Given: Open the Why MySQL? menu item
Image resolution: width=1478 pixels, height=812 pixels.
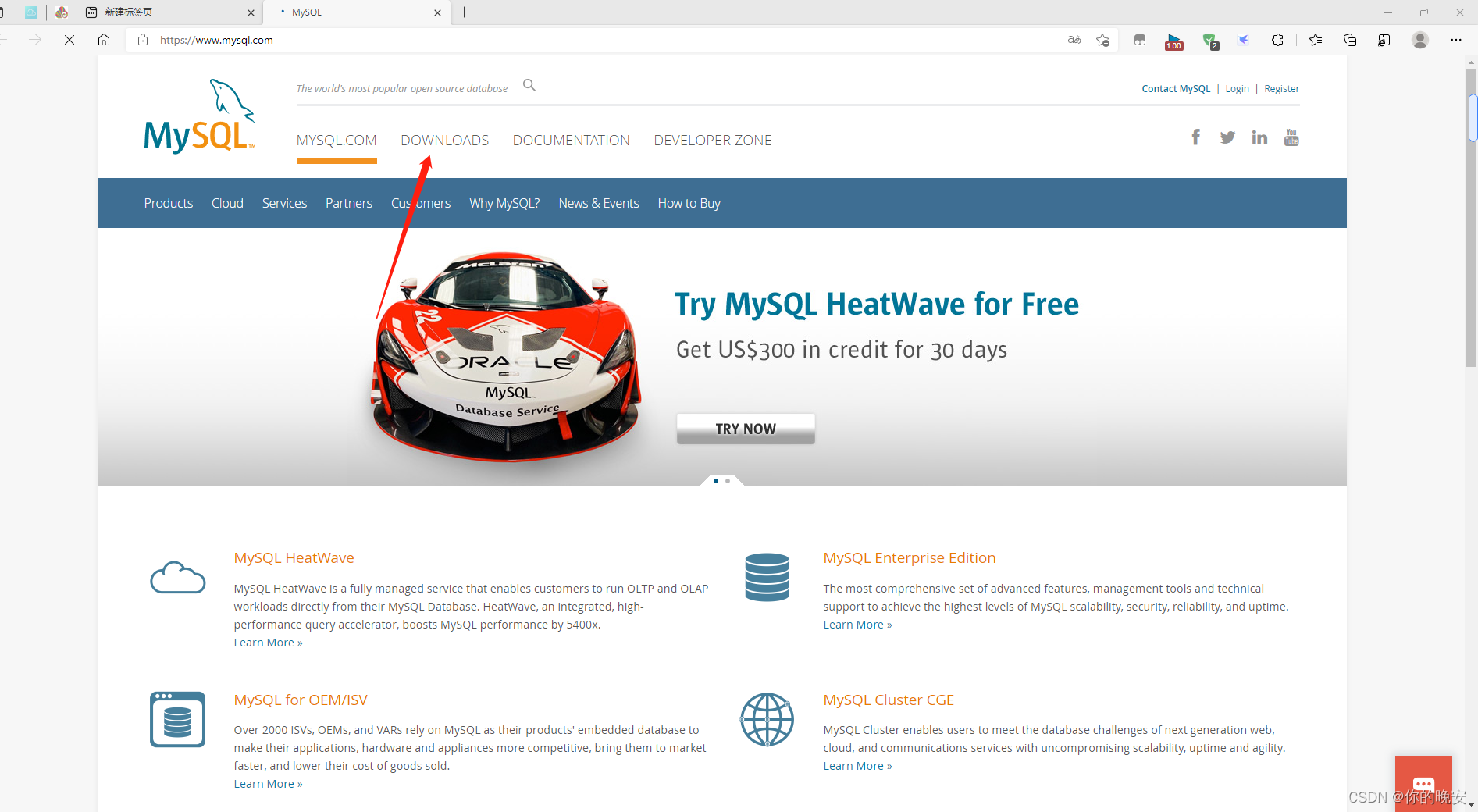Looking at the screenshot, I should 504,203.
